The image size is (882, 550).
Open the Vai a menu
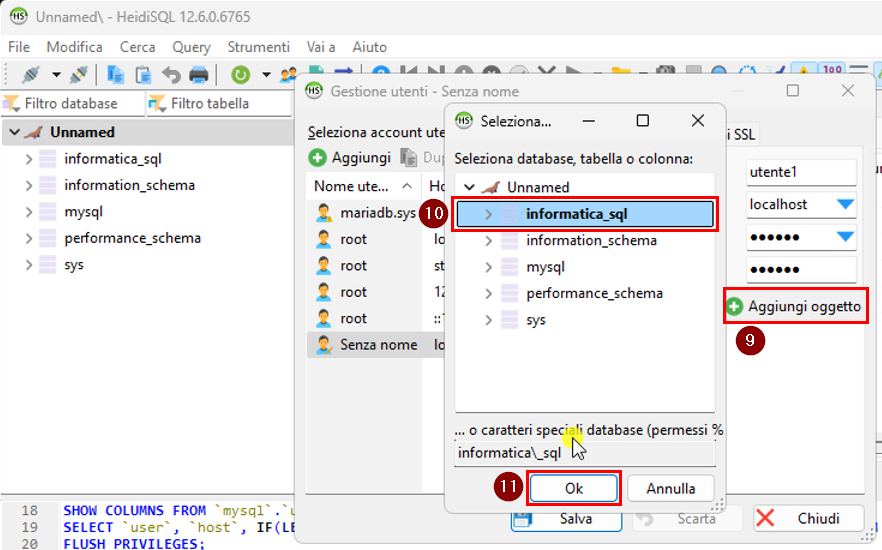click(321, 47)
